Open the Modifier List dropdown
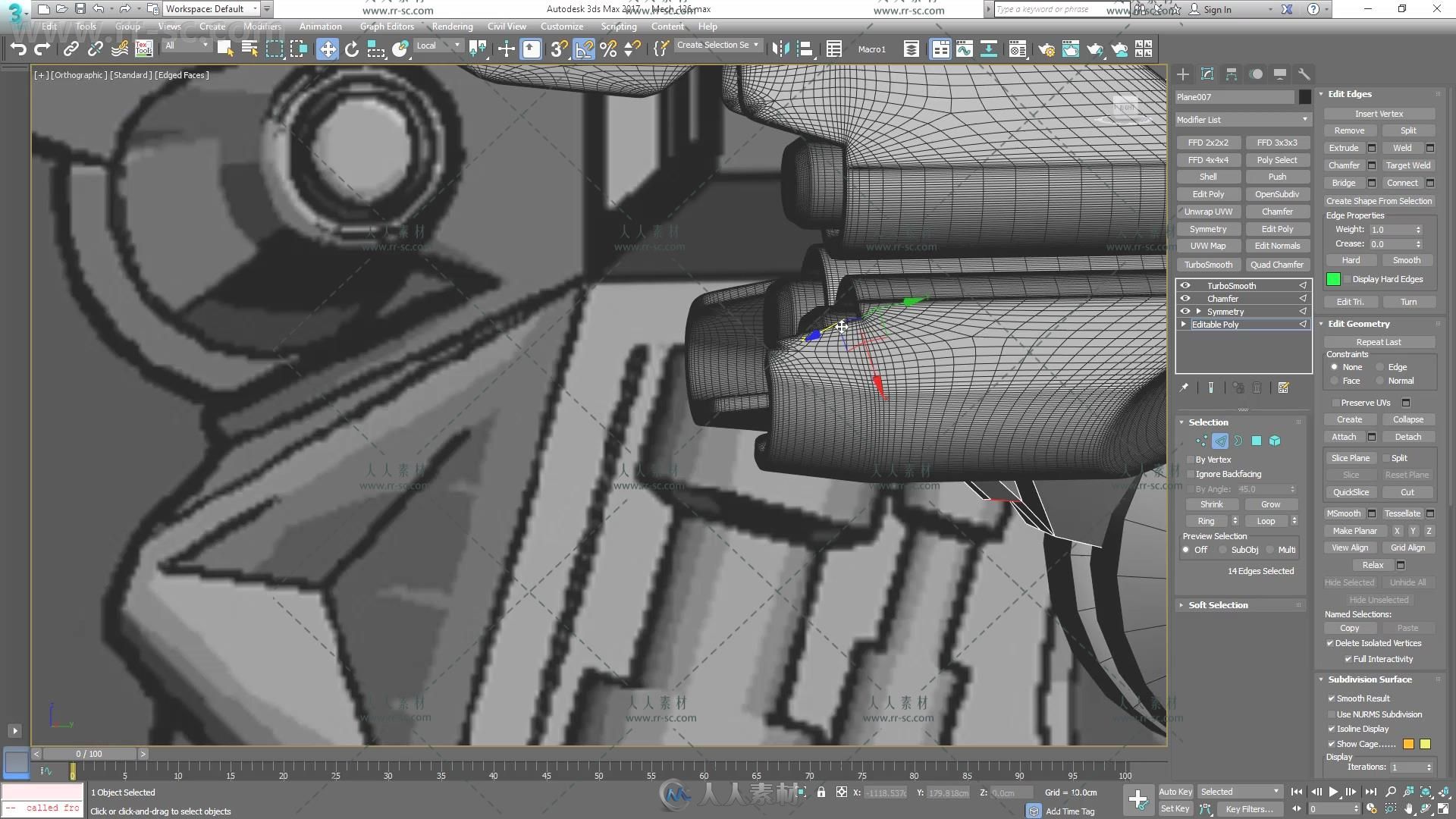 coord(1243,119)
